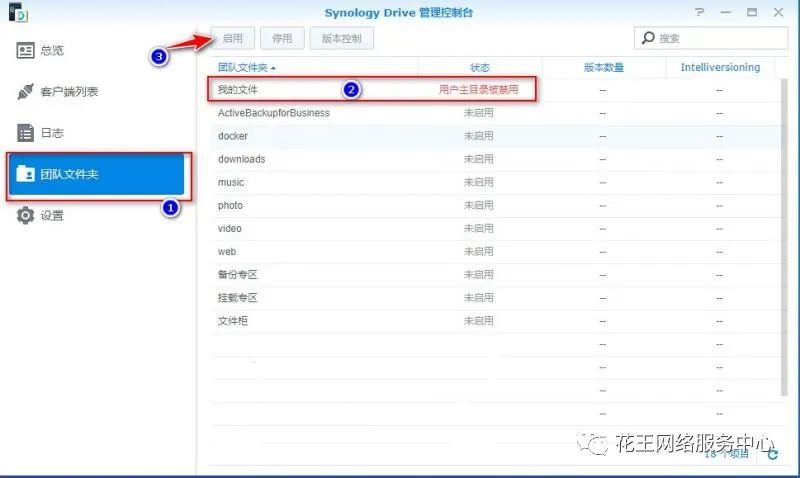
Task: Select the 挂载专区 folder row
Action: (495, 298)
